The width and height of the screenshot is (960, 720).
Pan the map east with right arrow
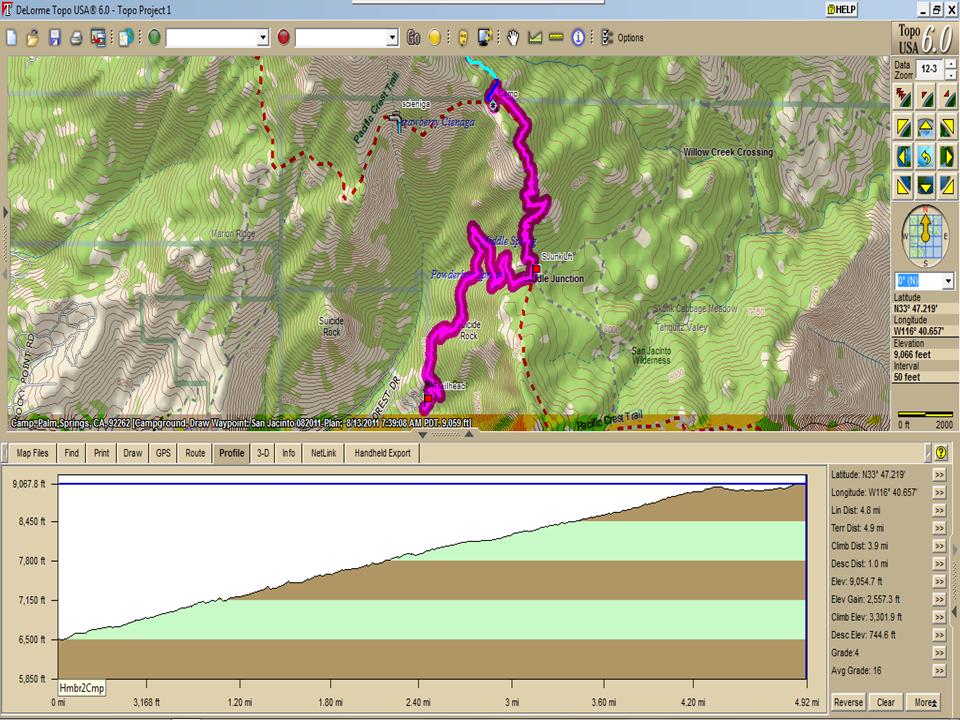947,156
